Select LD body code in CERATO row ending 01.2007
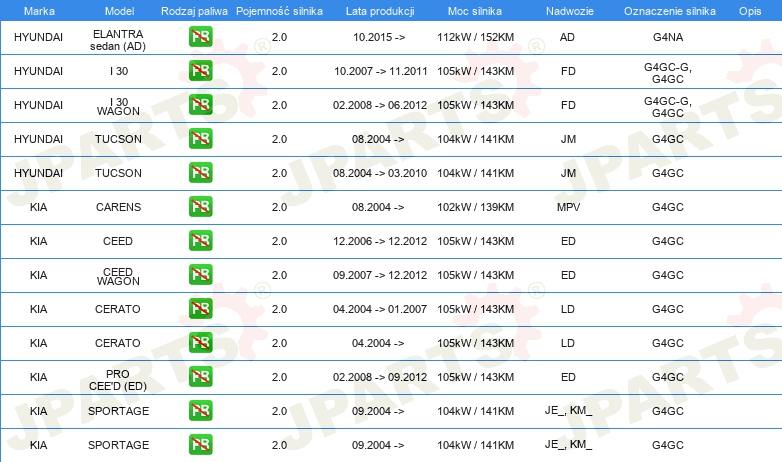This screenshot has height=462, width=782. [568, 309]
